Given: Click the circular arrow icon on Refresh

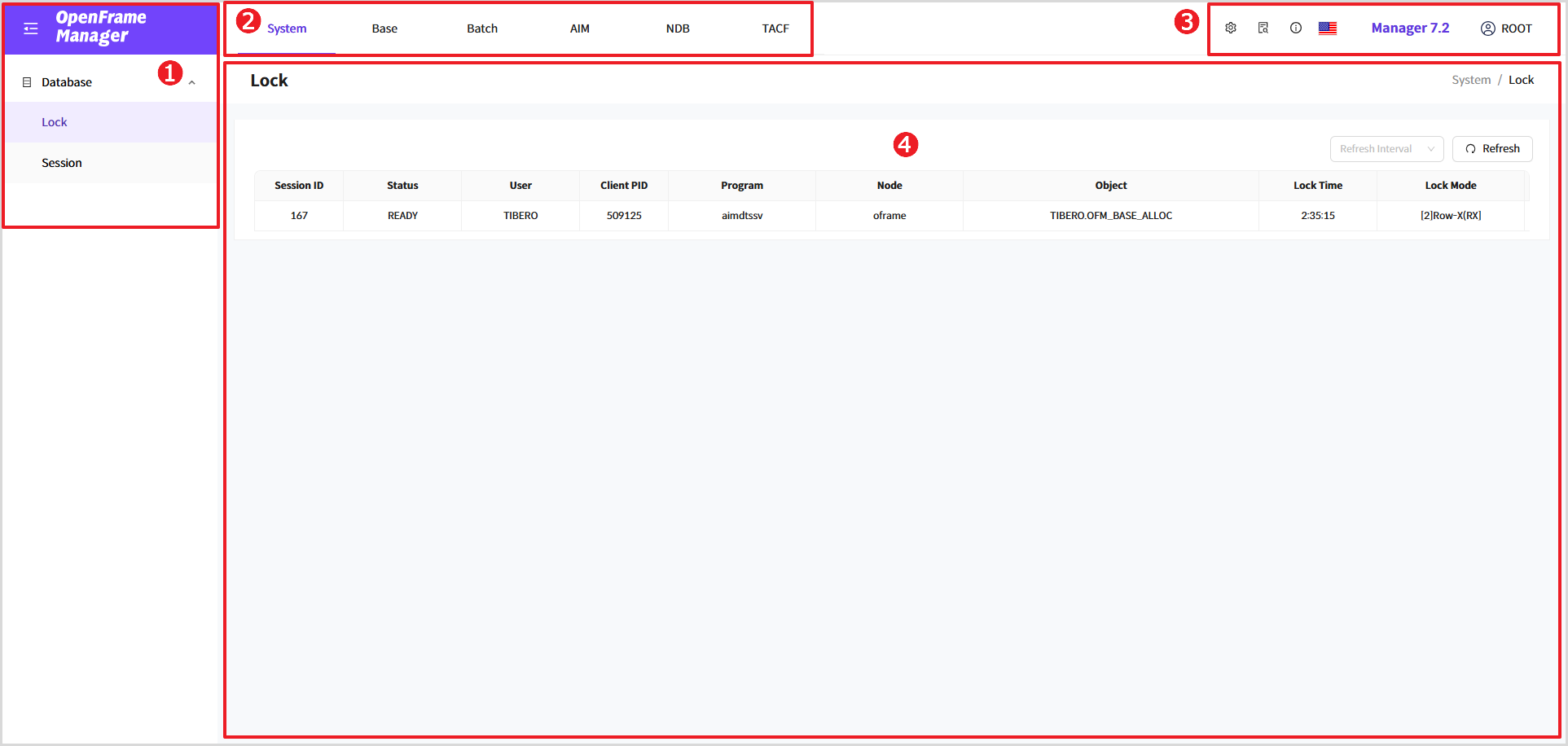Looking at the screenshot, I should click(x=1470, y=149).
